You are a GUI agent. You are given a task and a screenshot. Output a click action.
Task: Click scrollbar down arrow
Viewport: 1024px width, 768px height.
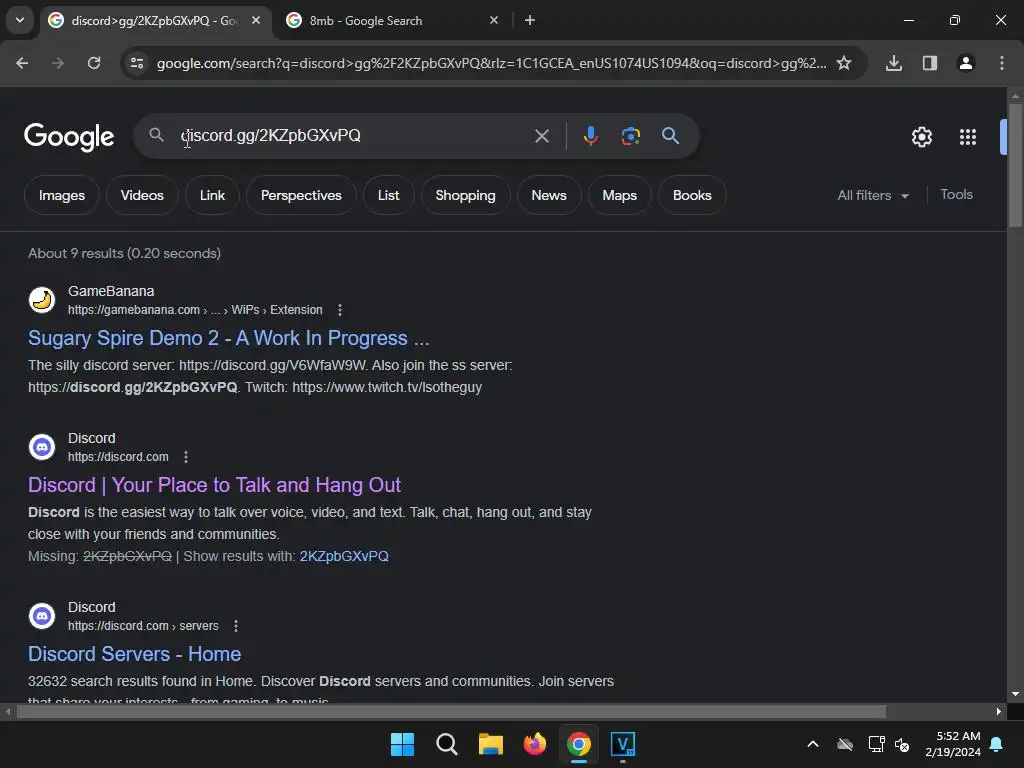click(x=1016, y=694)
